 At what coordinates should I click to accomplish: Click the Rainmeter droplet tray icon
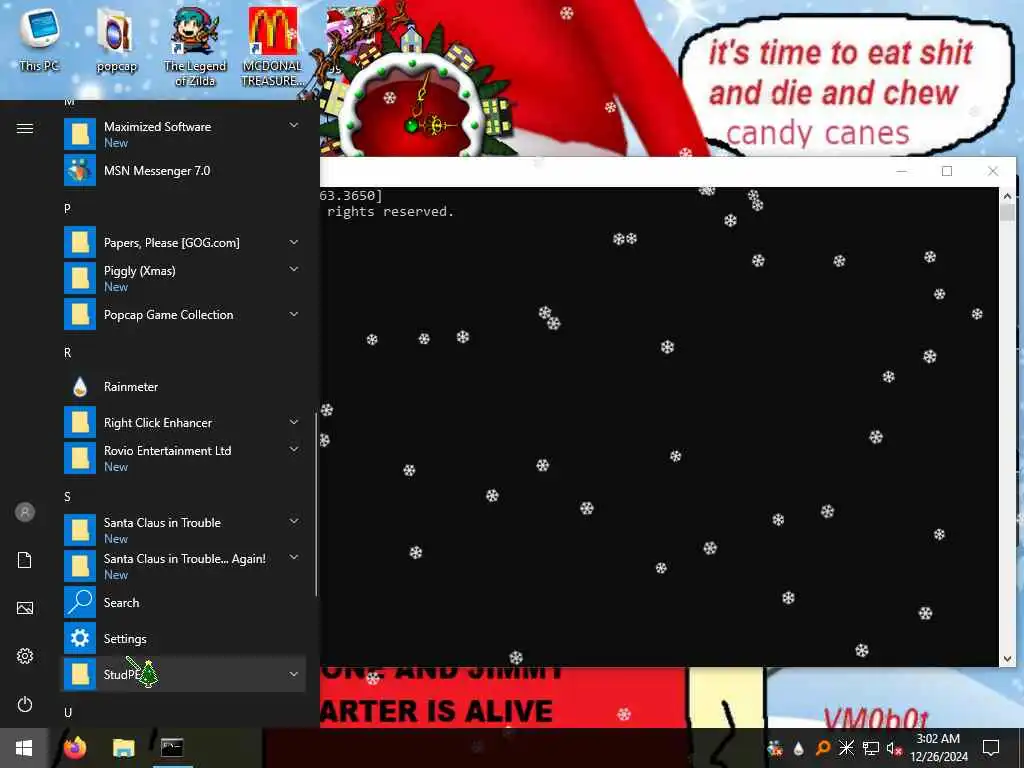click(799, 748)
